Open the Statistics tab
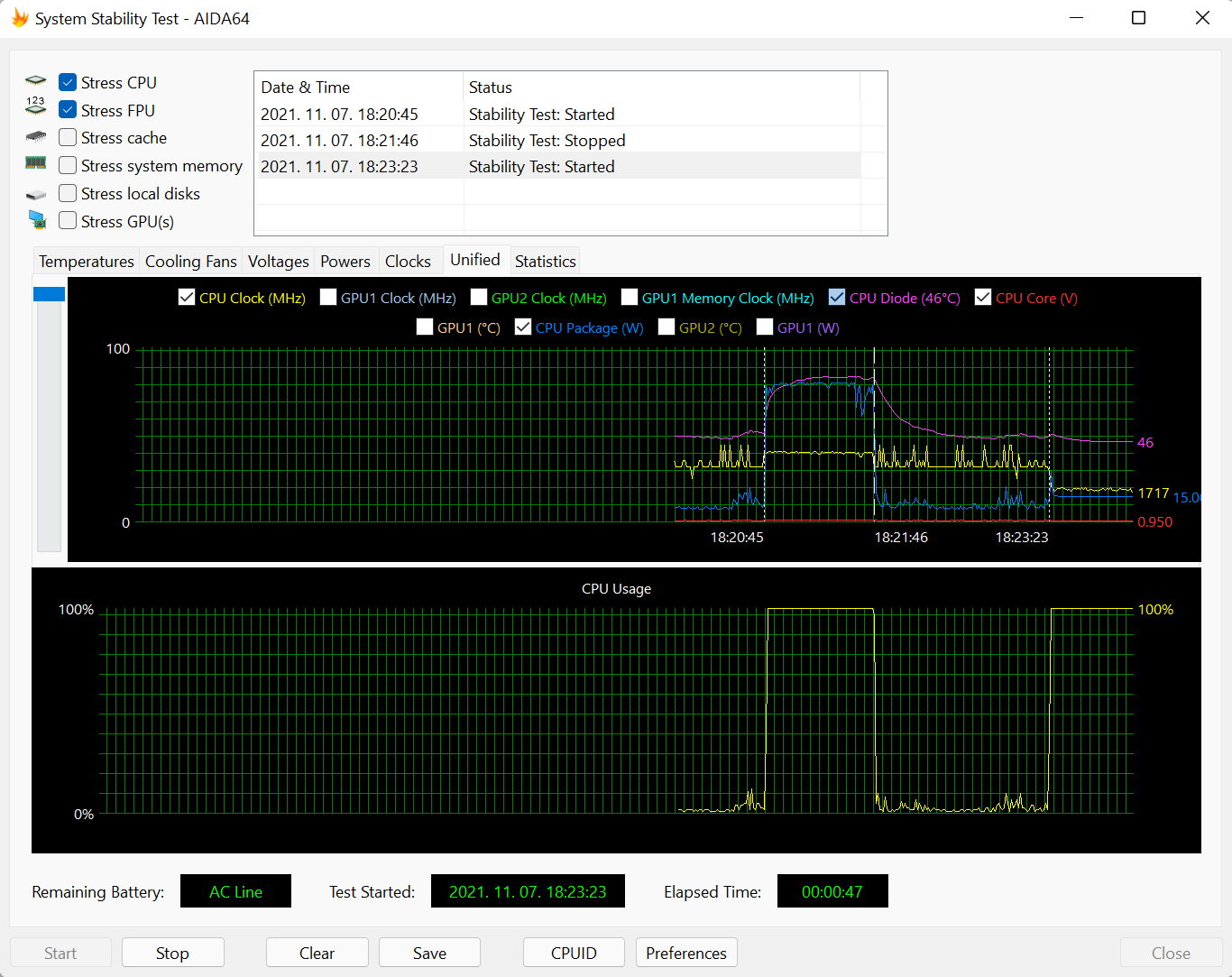This screenshot has width=1232, height=977. pyautogui.click(x=546, y=261)
